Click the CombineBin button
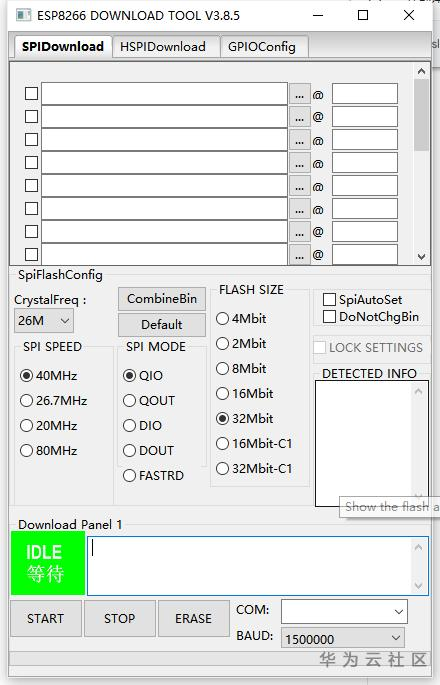Image resolution: width=440 pixels, height=685 pixels. tap(162, 299)
